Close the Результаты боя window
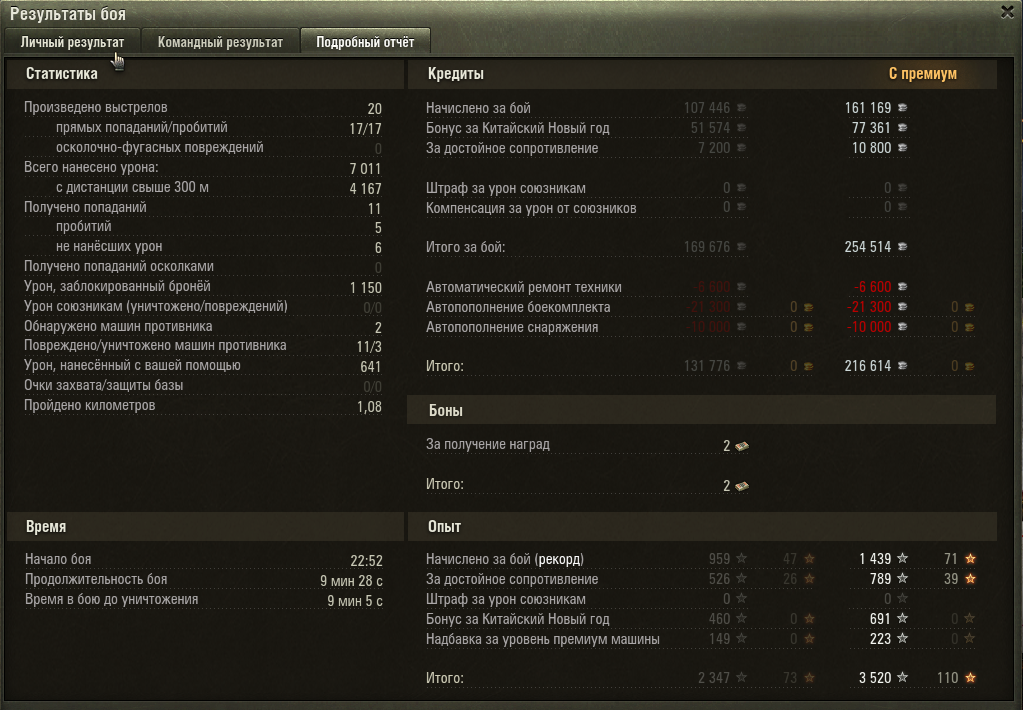This screenshot has width=1023, height=710. point(1007,12)
